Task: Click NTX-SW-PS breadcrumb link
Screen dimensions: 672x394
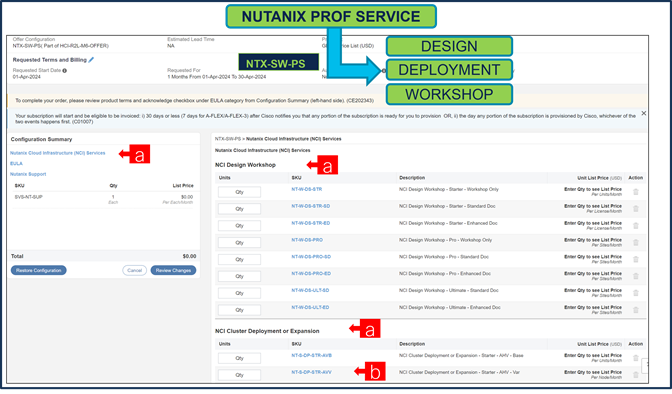Action: (x=228, y=139)
